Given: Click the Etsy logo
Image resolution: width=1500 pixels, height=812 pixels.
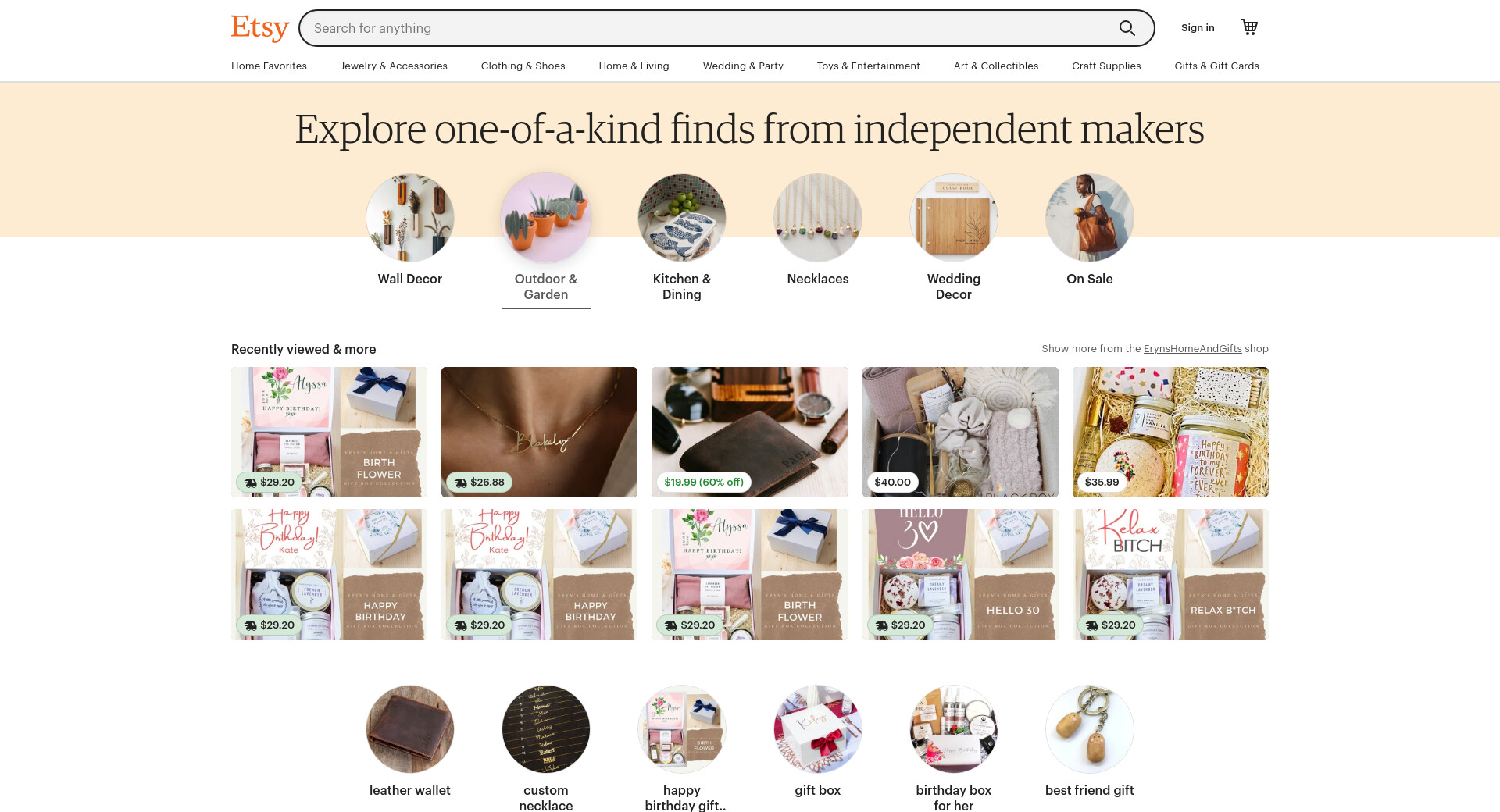Looking at the screenshot, I should 260,27.
